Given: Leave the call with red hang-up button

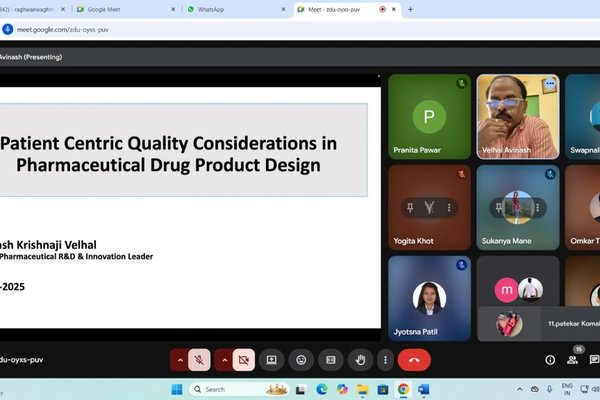Looking at the screenshot, I should (414, 359).
